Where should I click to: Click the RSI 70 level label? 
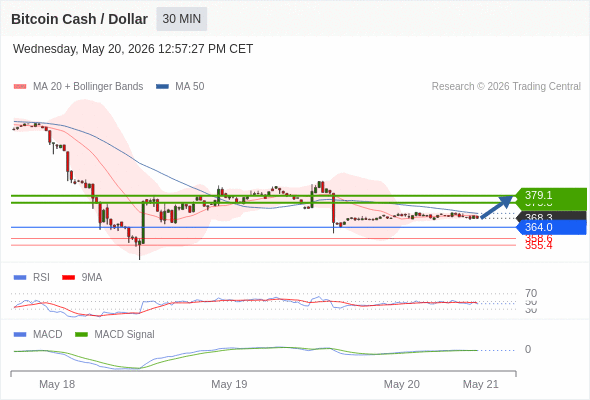point(531,293)
